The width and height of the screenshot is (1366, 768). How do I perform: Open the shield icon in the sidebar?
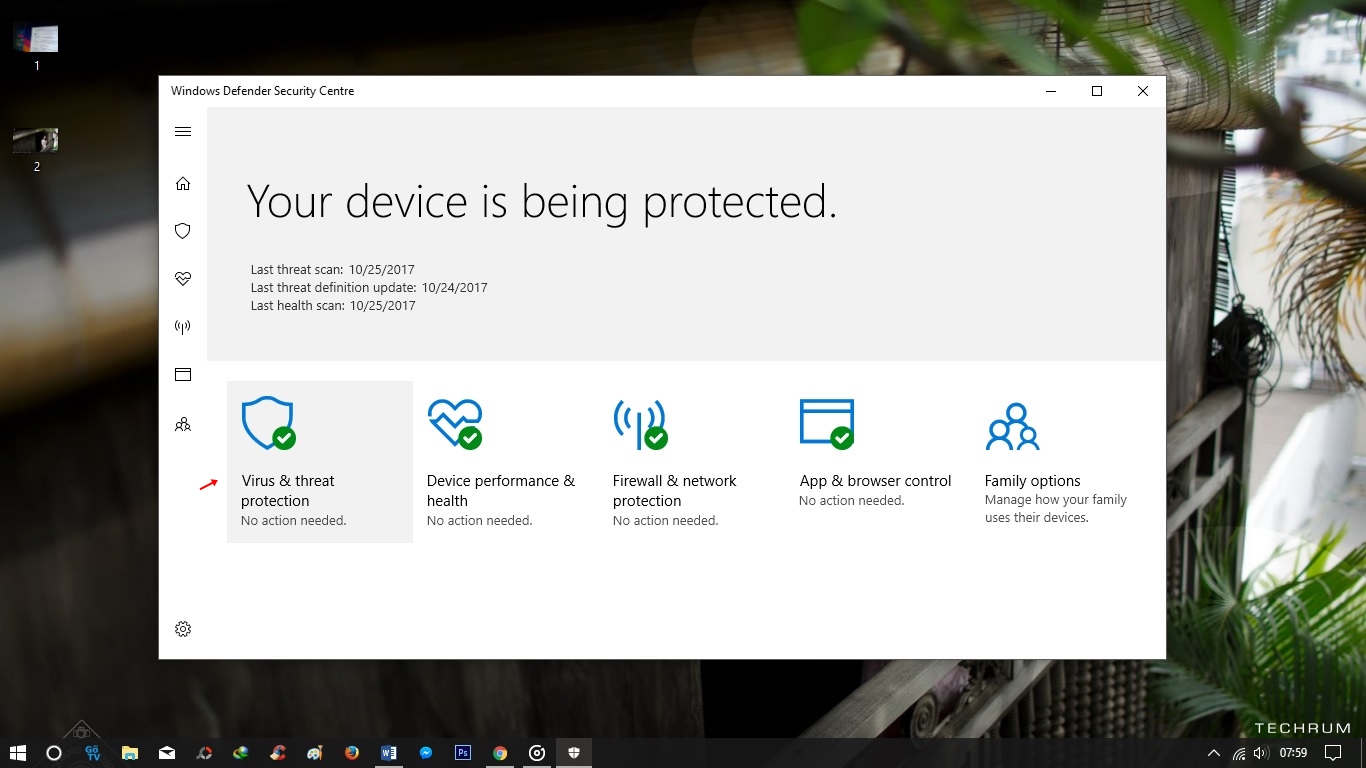(x=183, y=231)
